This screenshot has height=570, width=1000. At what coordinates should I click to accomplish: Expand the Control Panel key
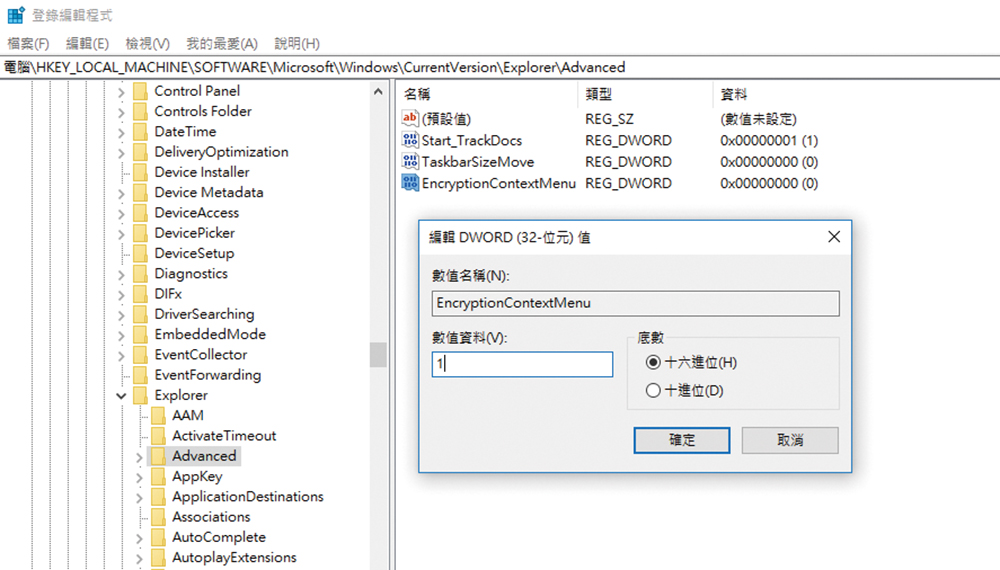point(121,92)
